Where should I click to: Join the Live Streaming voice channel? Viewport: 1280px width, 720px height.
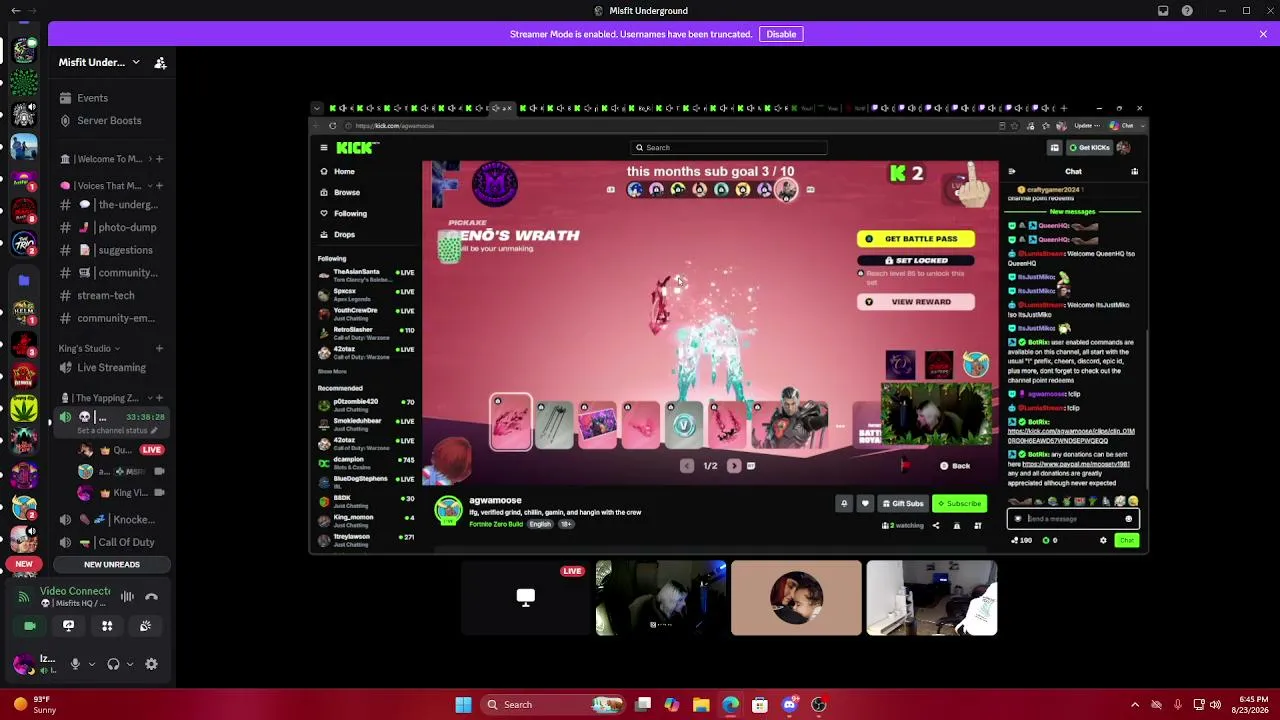coord(113,368)
